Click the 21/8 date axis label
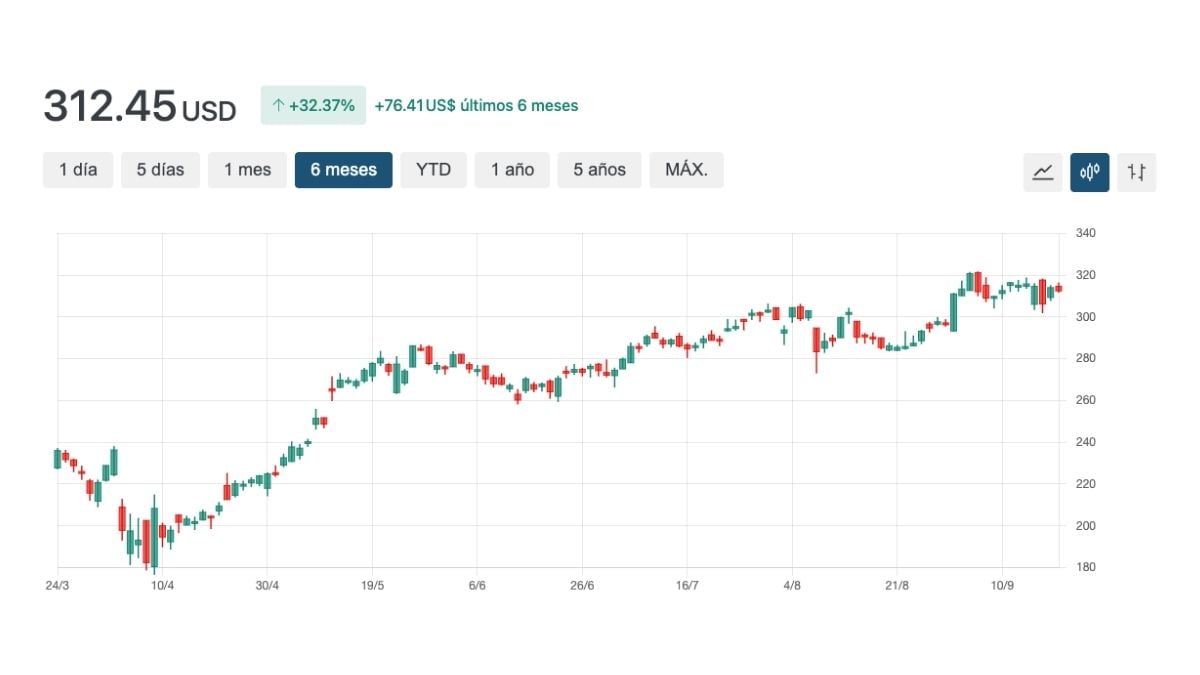The height and width of the screenshot is (675, 1200). click(897, 585)
